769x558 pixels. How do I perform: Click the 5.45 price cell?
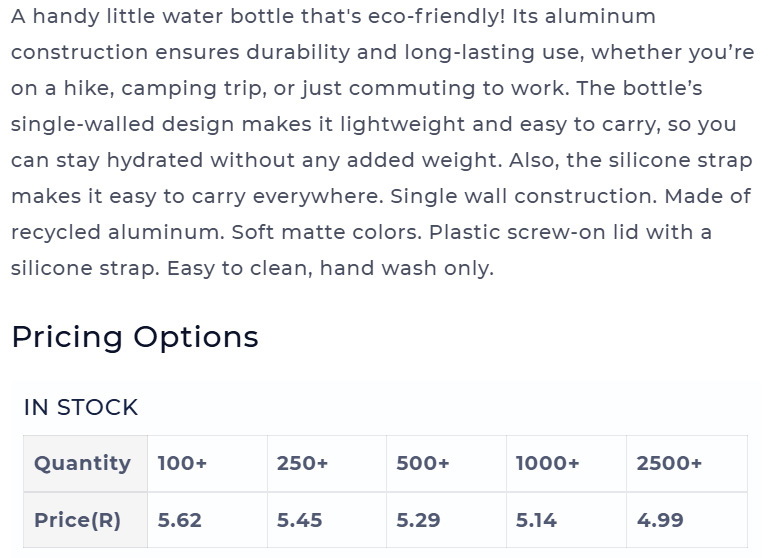coord(327,520)
